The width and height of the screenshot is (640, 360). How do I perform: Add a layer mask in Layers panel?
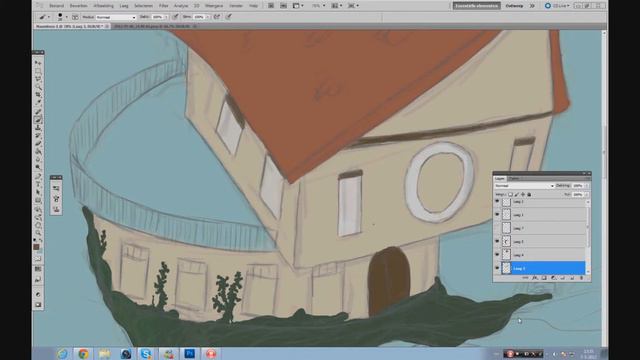tap(544, 278)
